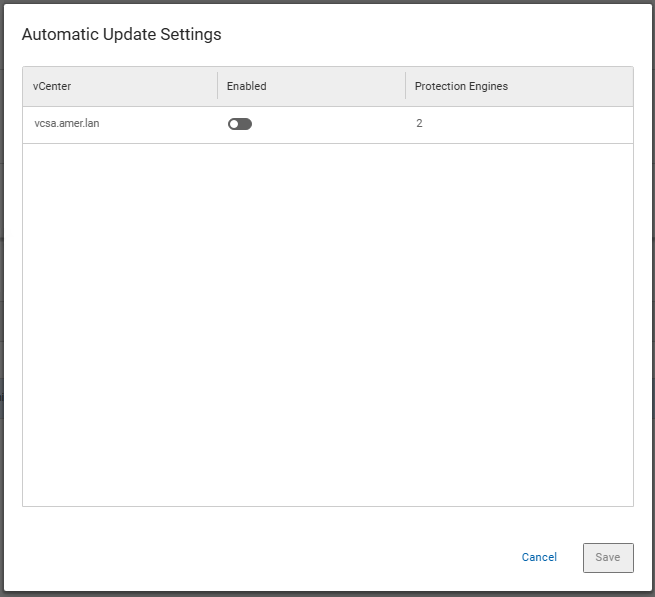The height and width of the screenshot is (597, 655).
Task: Toggle the Enabled switch for vcsa.amer.lan
Action: (240, 124)
